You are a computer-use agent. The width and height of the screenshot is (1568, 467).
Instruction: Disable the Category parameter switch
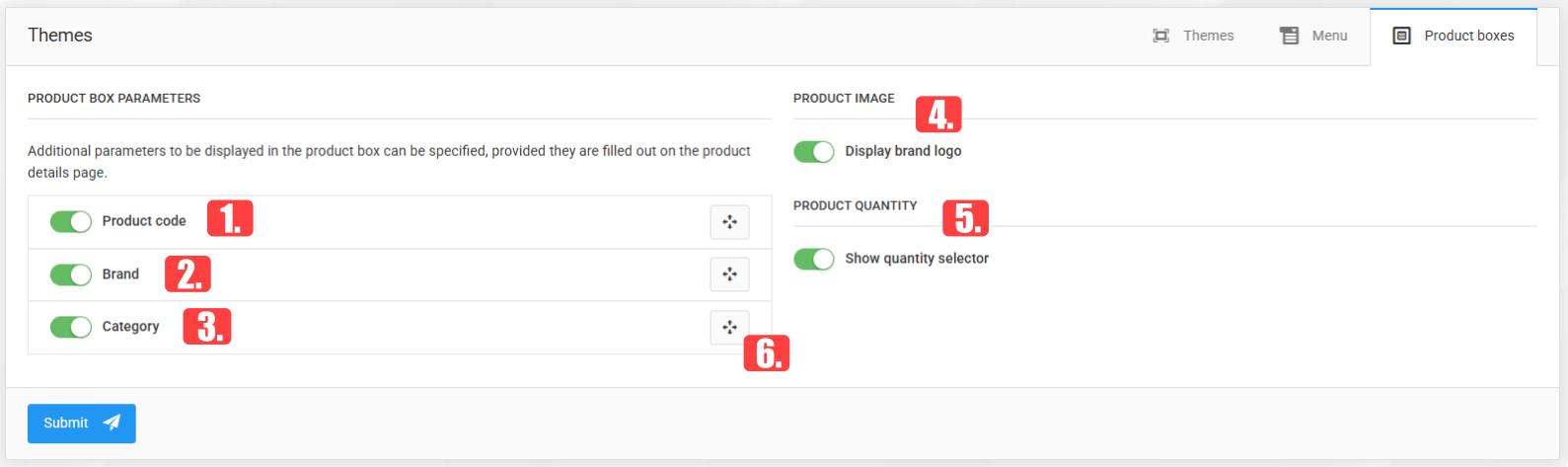pyautogui.click(x=71, y=327)
